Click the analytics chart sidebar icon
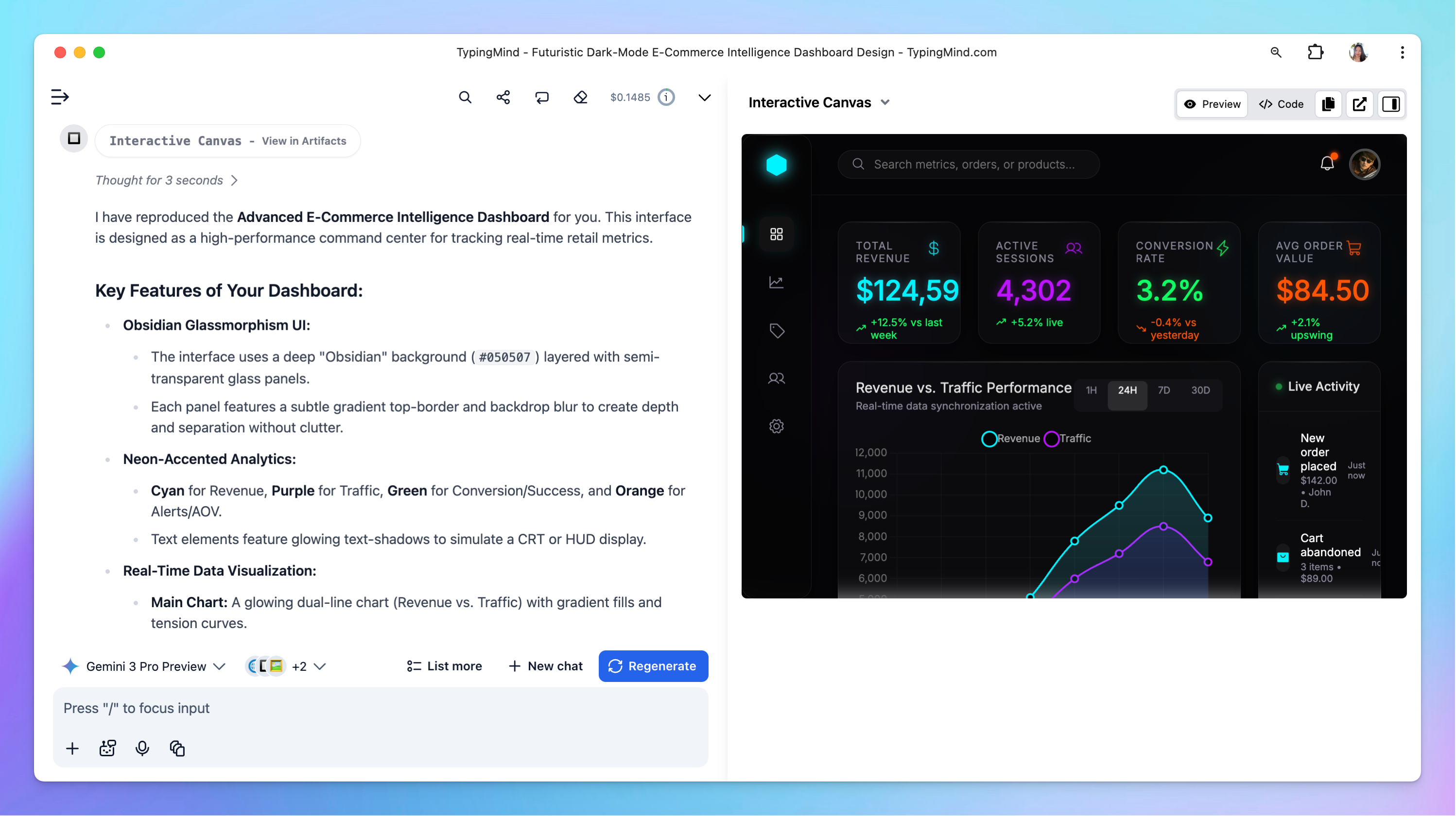Screen dimensions: 1456x816 pos(776,282)
